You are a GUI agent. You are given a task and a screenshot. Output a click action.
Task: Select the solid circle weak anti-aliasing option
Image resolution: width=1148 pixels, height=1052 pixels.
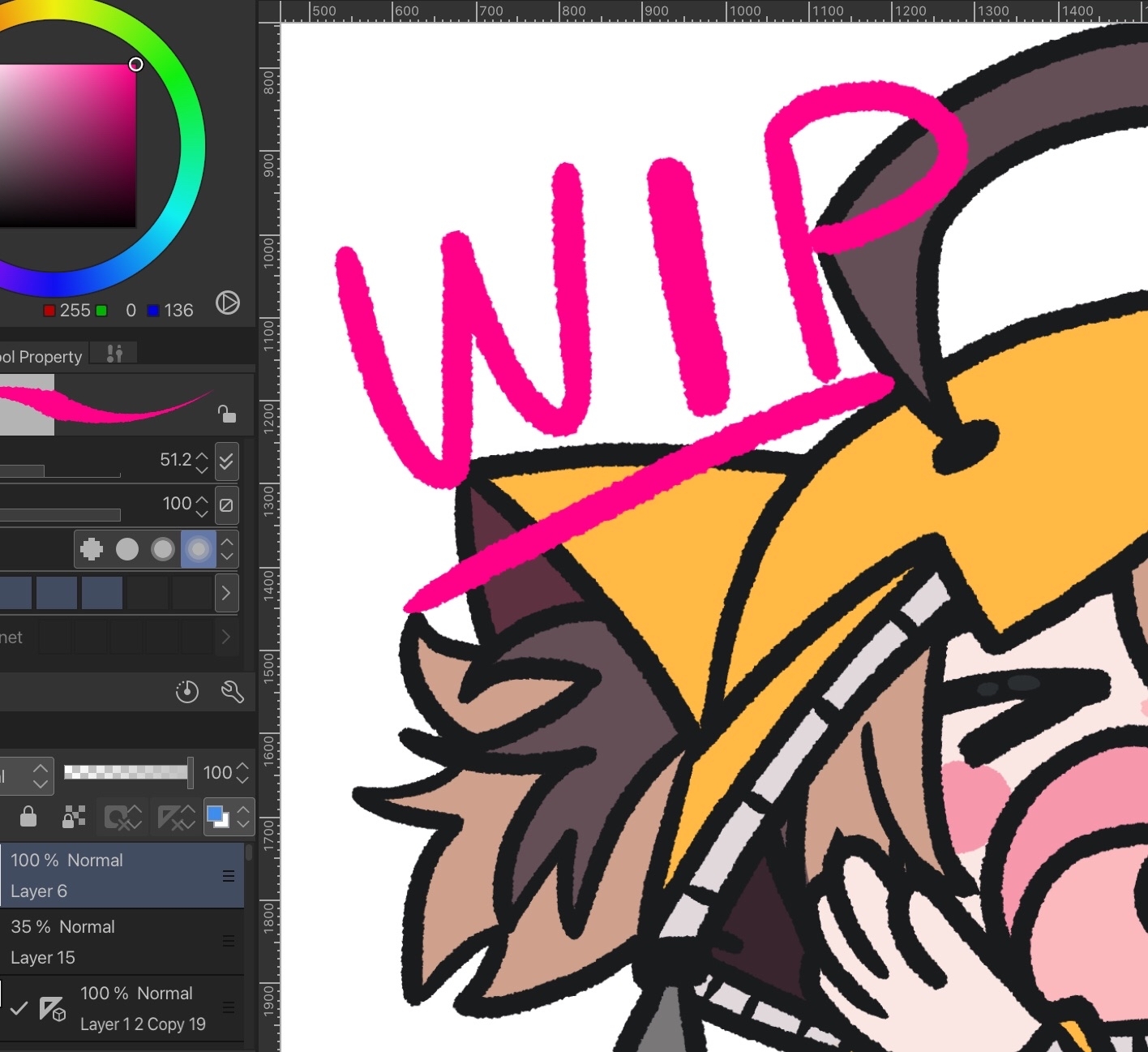(127, 549)
